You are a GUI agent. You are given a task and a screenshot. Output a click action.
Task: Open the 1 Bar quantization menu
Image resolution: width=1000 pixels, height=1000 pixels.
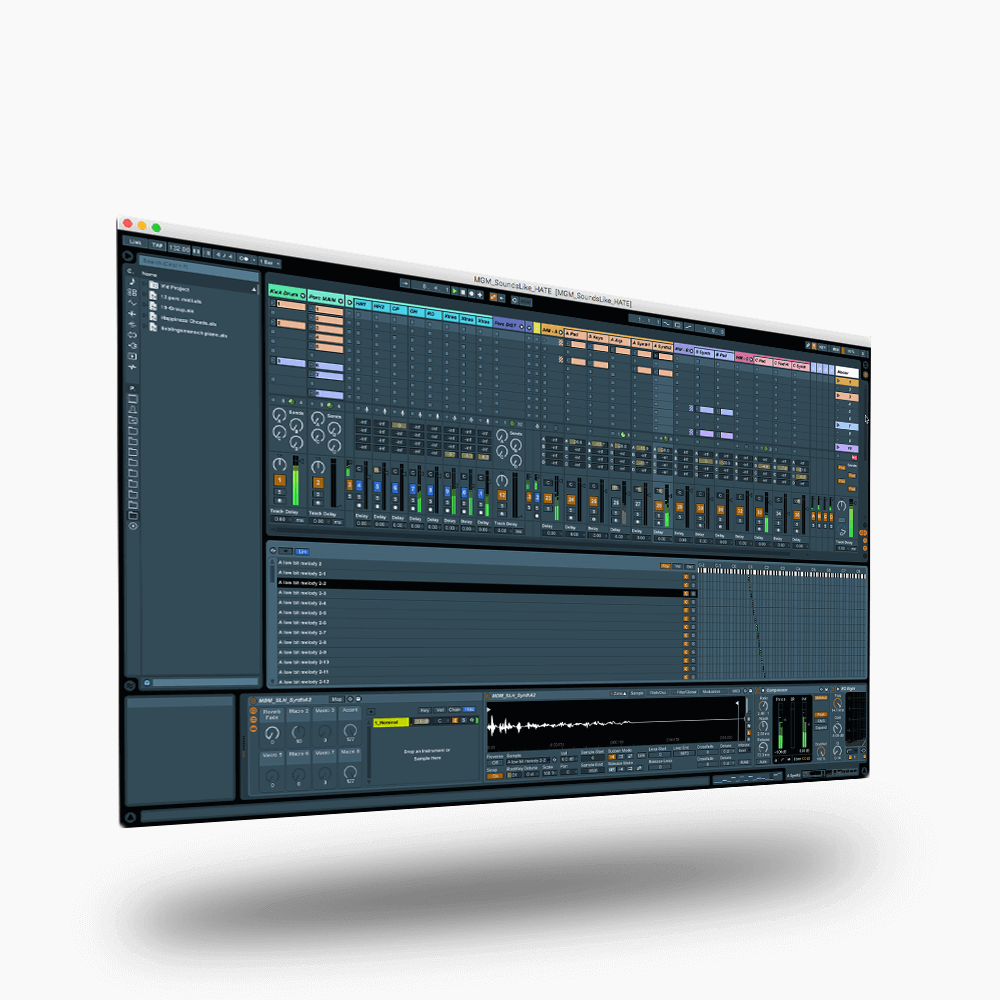point(268,262)
